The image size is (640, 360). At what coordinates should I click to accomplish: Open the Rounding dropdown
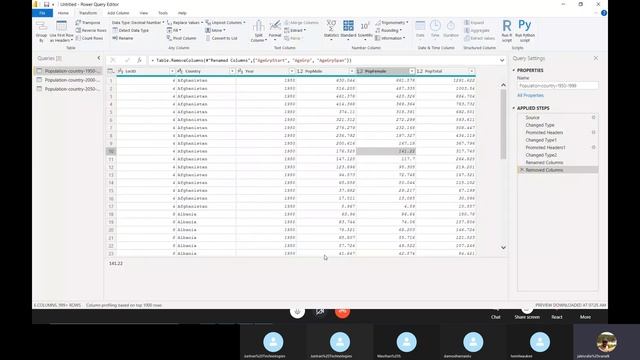tap(389, 30)
